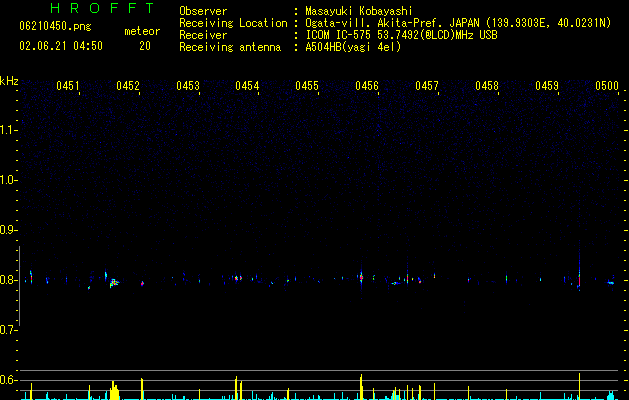Click observer name Masayuki Kobayashi

(x=359, y=11)
